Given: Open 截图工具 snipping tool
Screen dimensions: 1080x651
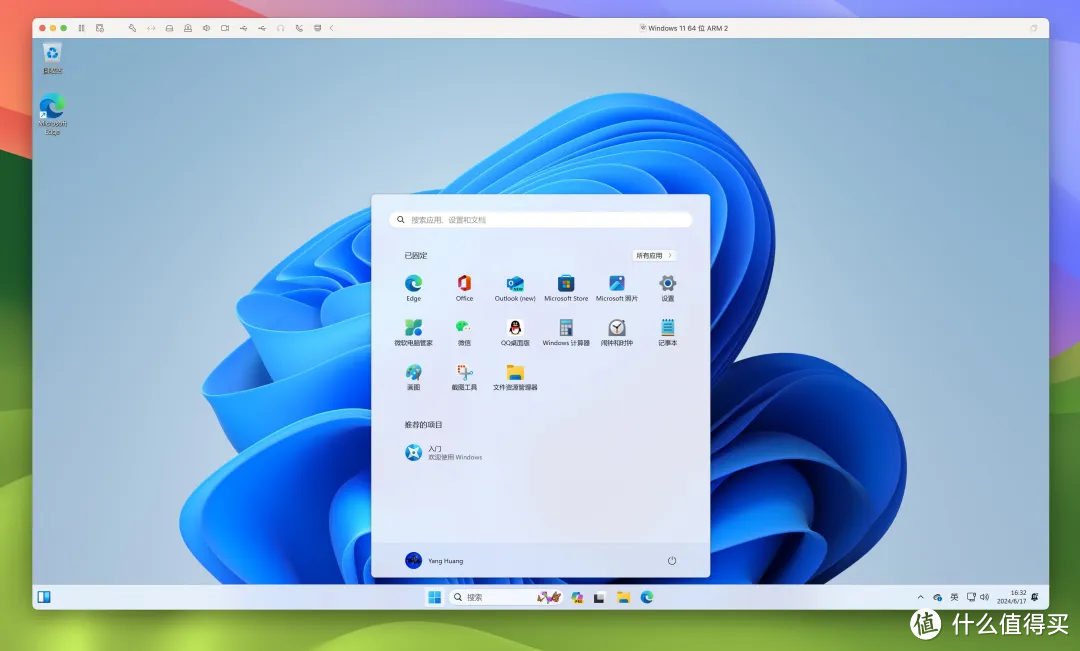Looking at the screenshot, I should click(464, 378).
